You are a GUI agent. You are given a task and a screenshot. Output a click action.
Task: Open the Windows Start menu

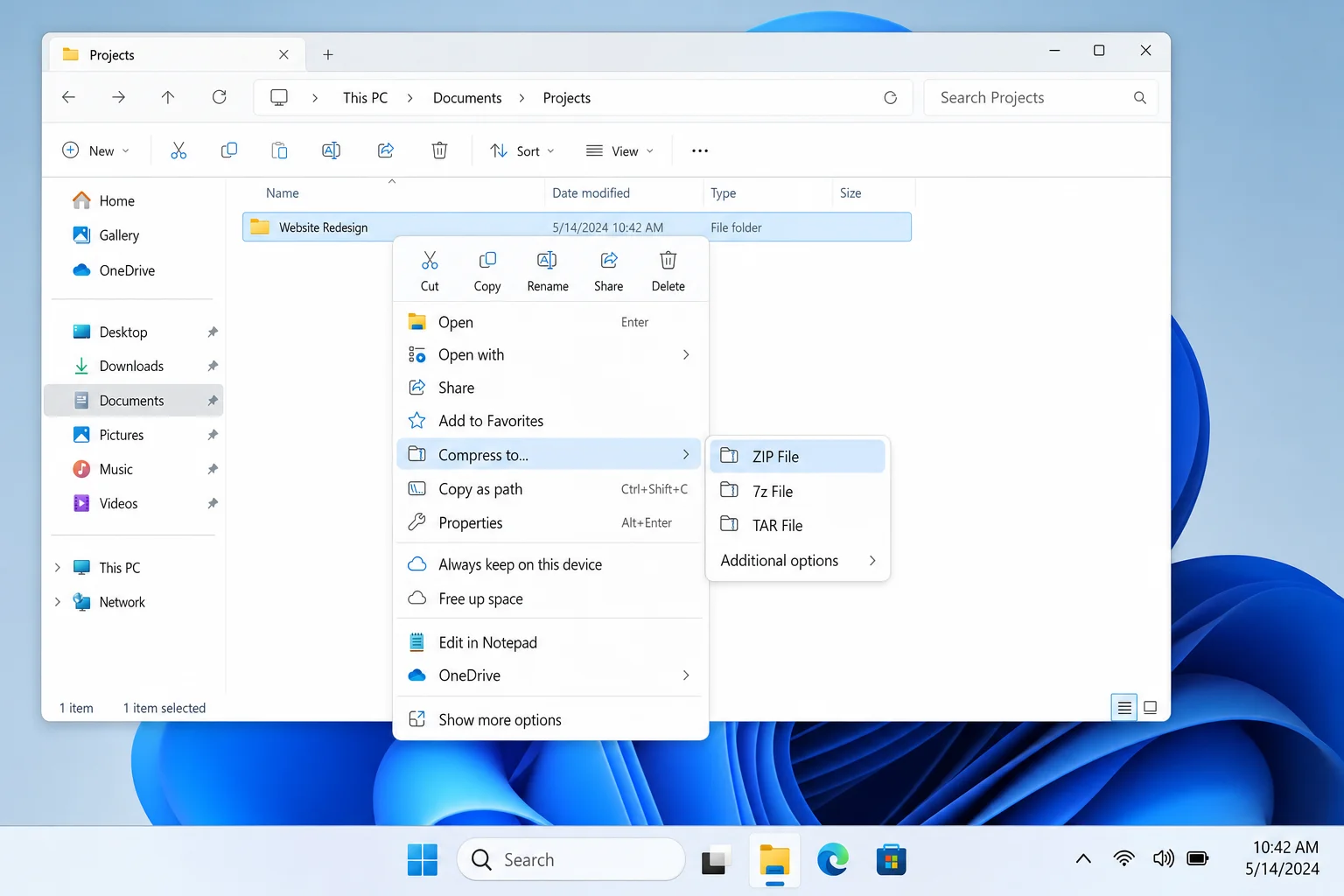click(423, 860)
